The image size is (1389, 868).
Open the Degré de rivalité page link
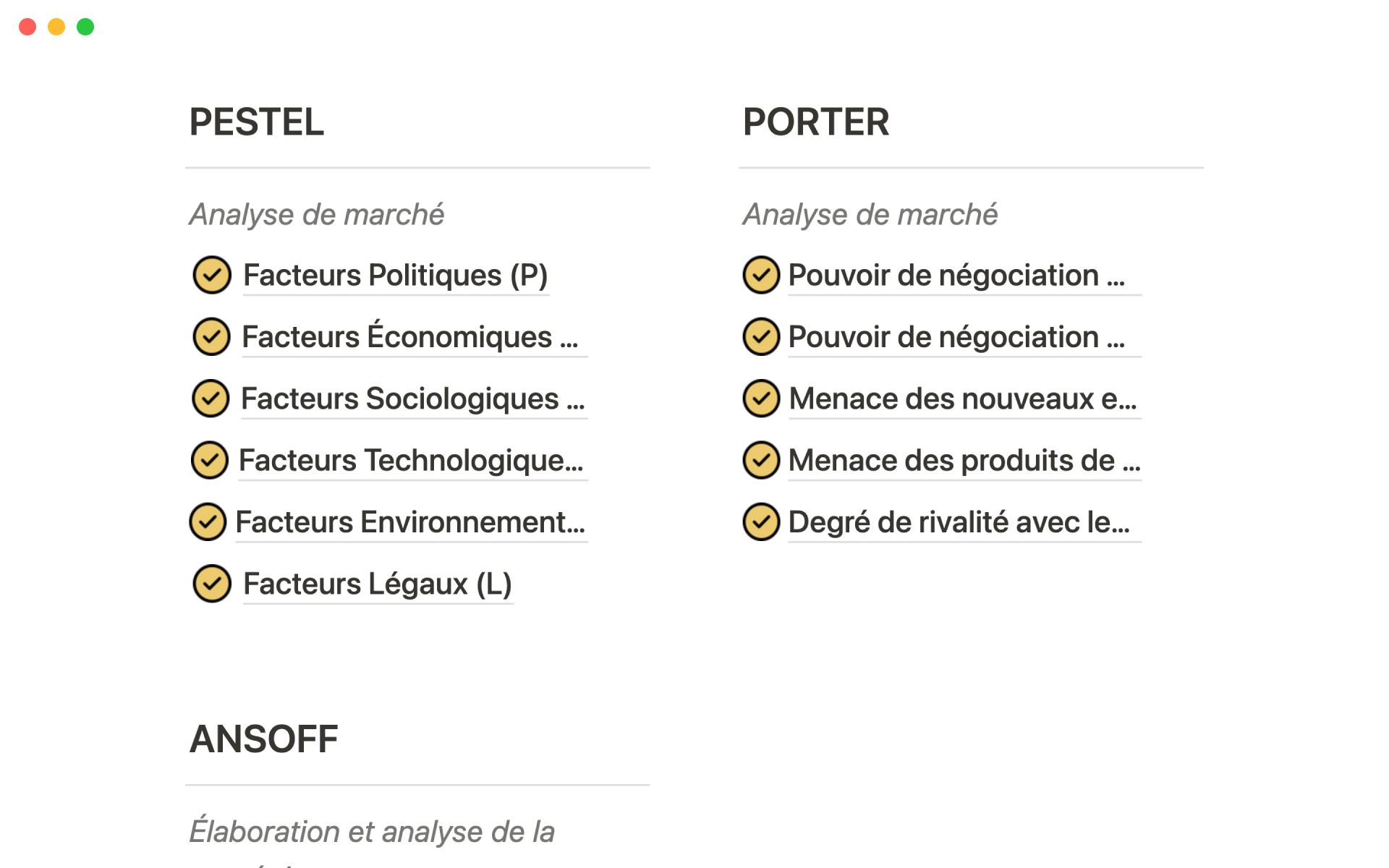click(x=959, y=522)
